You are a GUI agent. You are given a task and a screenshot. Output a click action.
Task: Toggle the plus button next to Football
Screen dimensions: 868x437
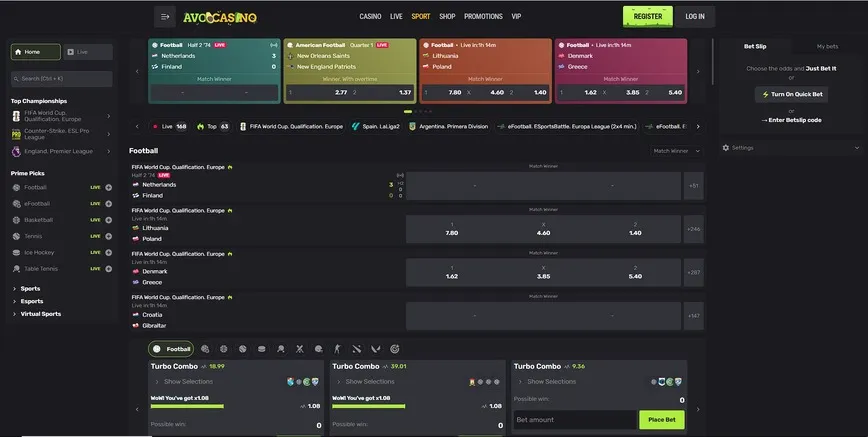[108, 187]
